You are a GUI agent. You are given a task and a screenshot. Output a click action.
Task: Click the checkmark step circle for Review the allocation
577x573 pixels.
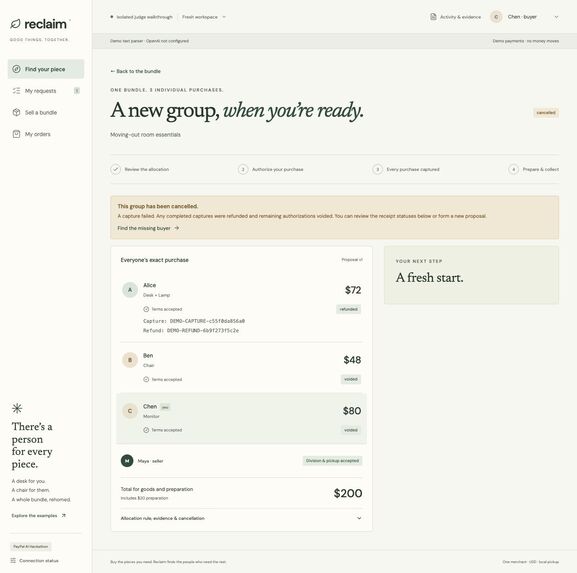point(116,169)
